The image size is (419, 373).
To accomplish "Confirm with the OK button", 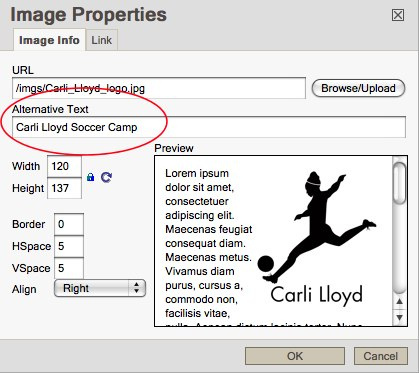I will (295, 356).
